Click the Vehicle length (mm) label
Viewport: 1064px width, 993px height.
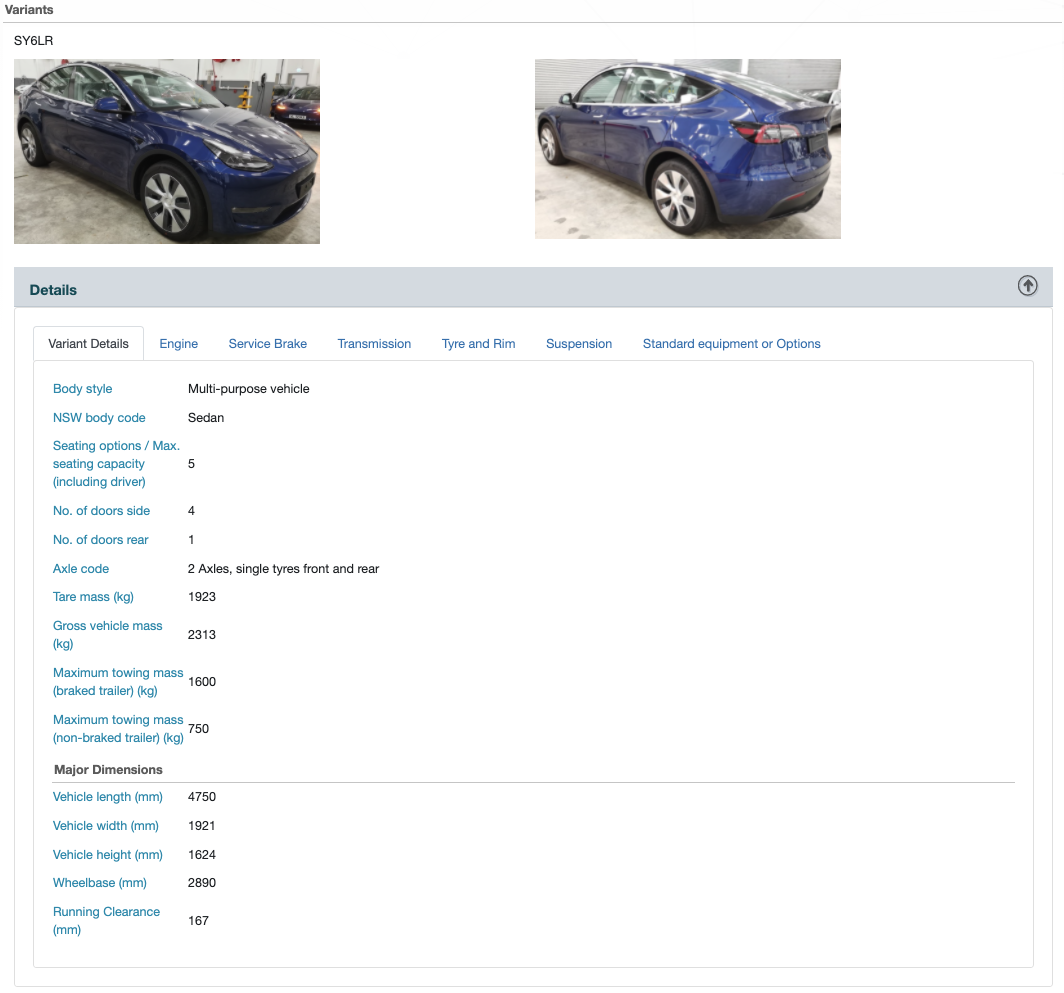(106, 797)
